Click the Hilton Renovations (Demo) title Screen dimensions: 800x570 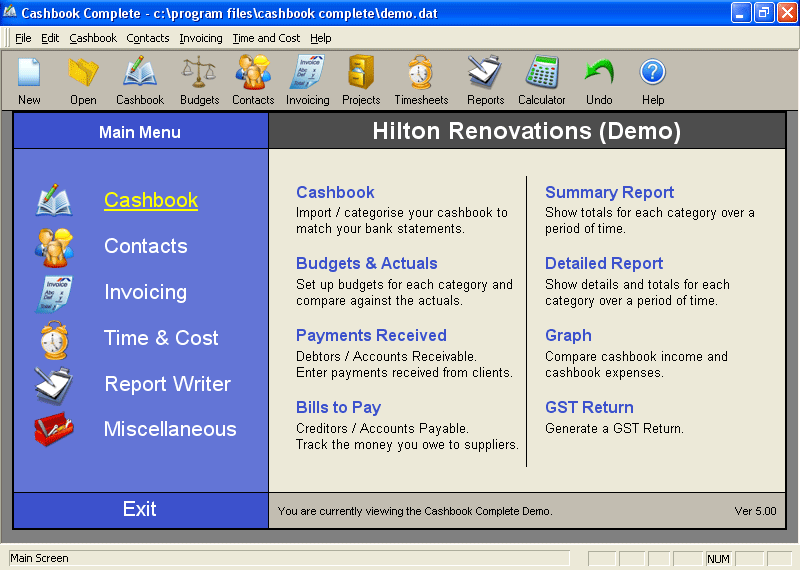click(x=527, y=131)
